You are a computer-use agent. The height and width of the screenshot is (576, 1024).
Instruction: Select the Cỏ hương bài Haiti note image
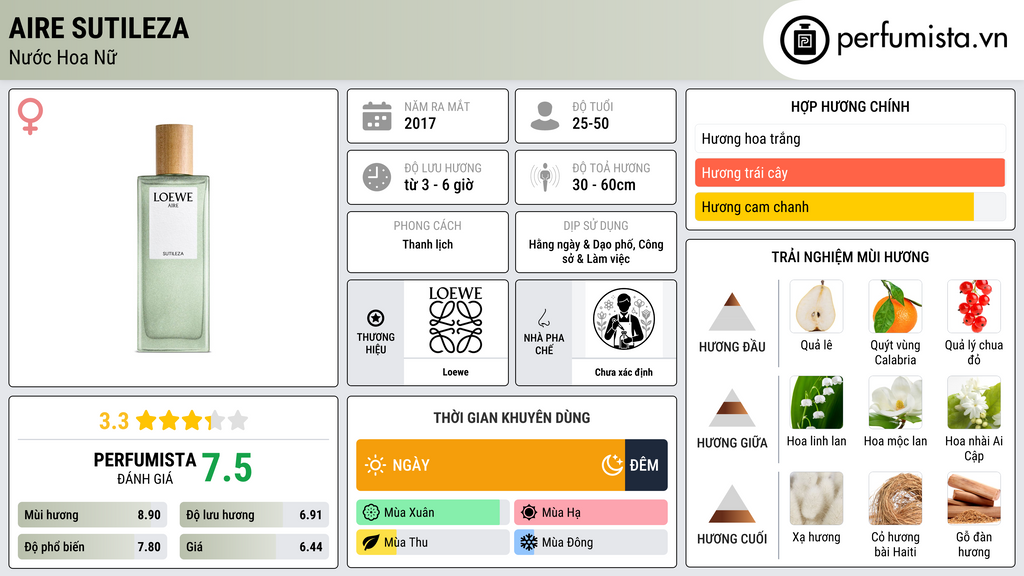tap(895, 498)
